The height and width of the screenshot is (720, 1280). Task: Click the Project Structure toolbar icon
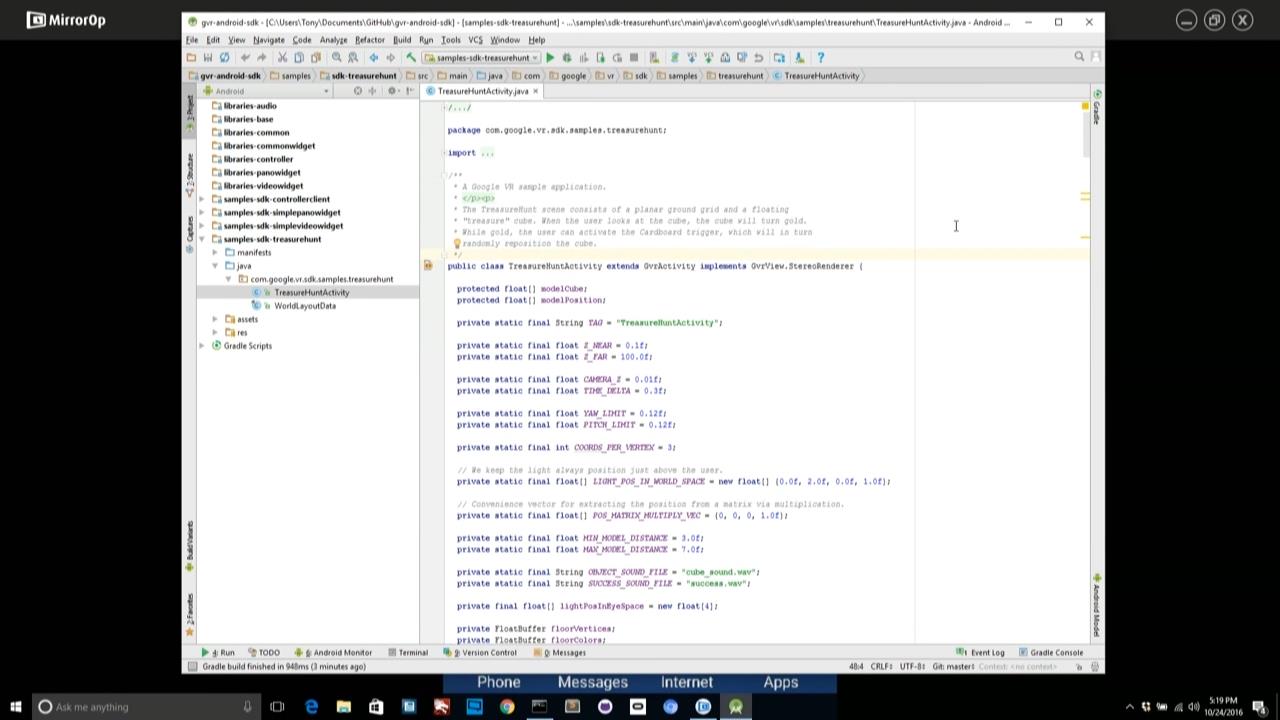point(778,57)
